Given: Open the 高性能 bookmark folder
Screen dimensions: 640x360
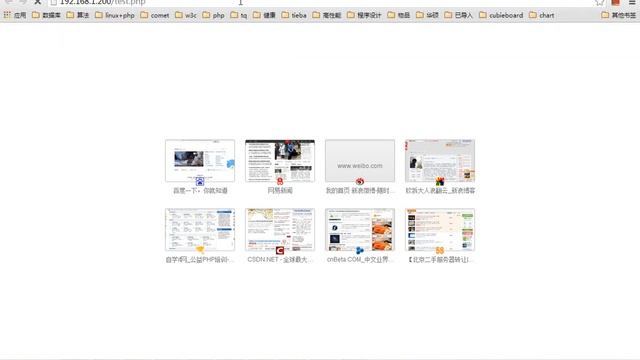Looking at the screenshot, I should (327, 15).
